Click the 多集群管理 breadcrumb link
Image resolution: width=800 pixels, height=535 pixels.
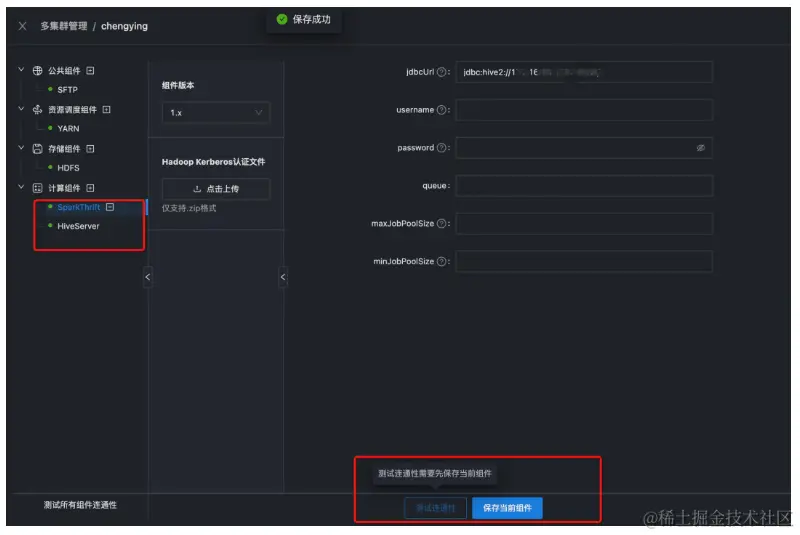point(64,26)
